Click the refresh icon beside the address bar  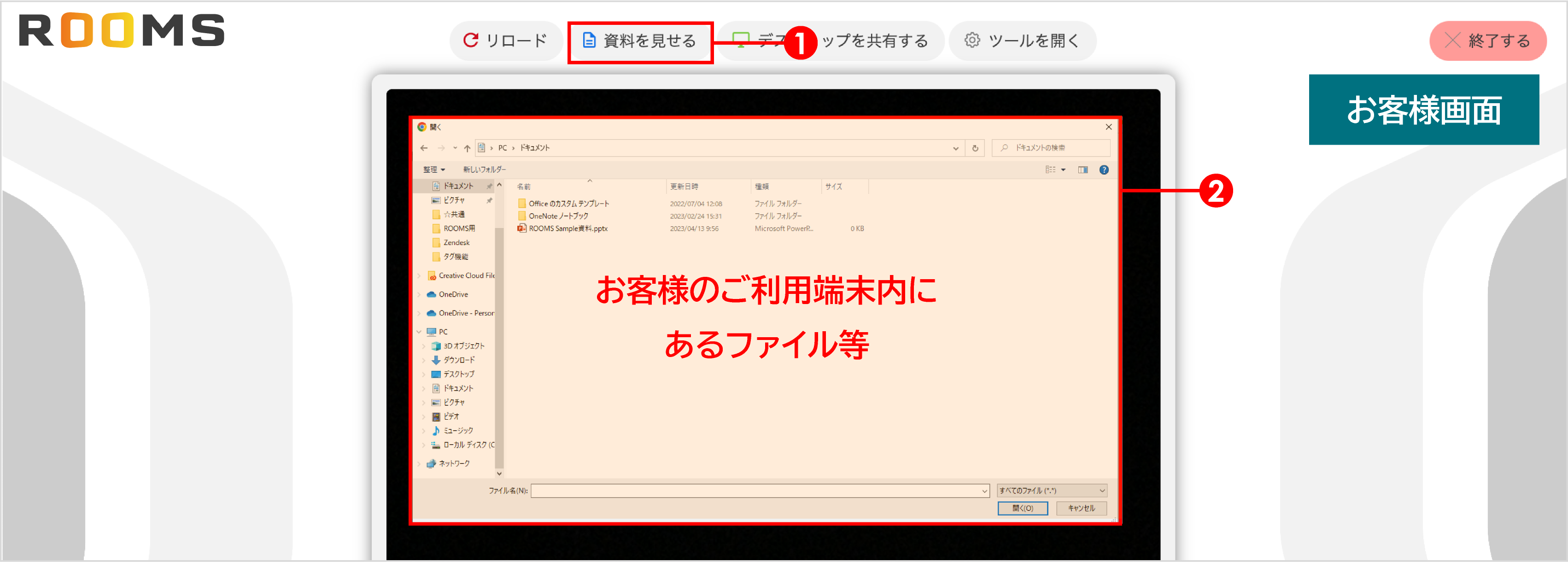tap(975, 147)
